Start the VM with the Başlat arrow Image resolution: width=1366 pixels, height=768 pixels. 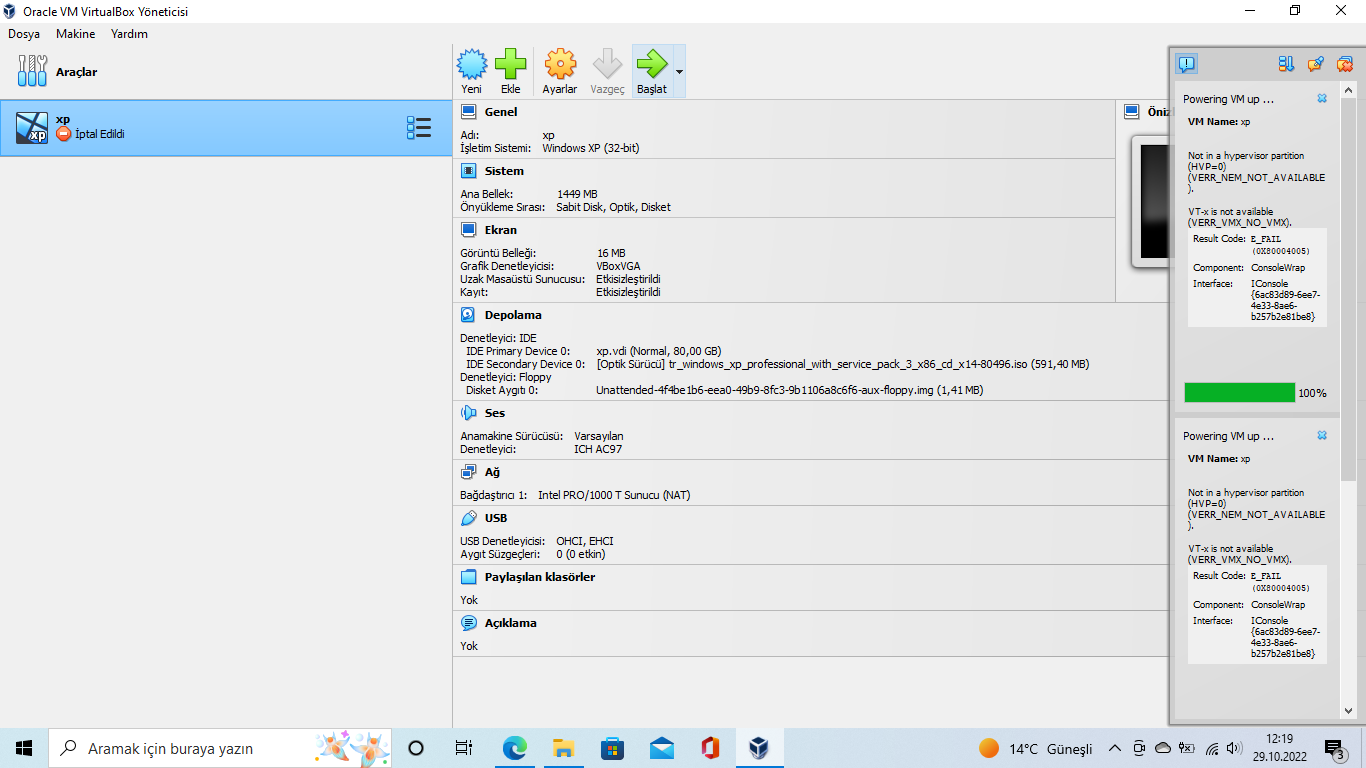pyautogui.click(x=652, y=65)
